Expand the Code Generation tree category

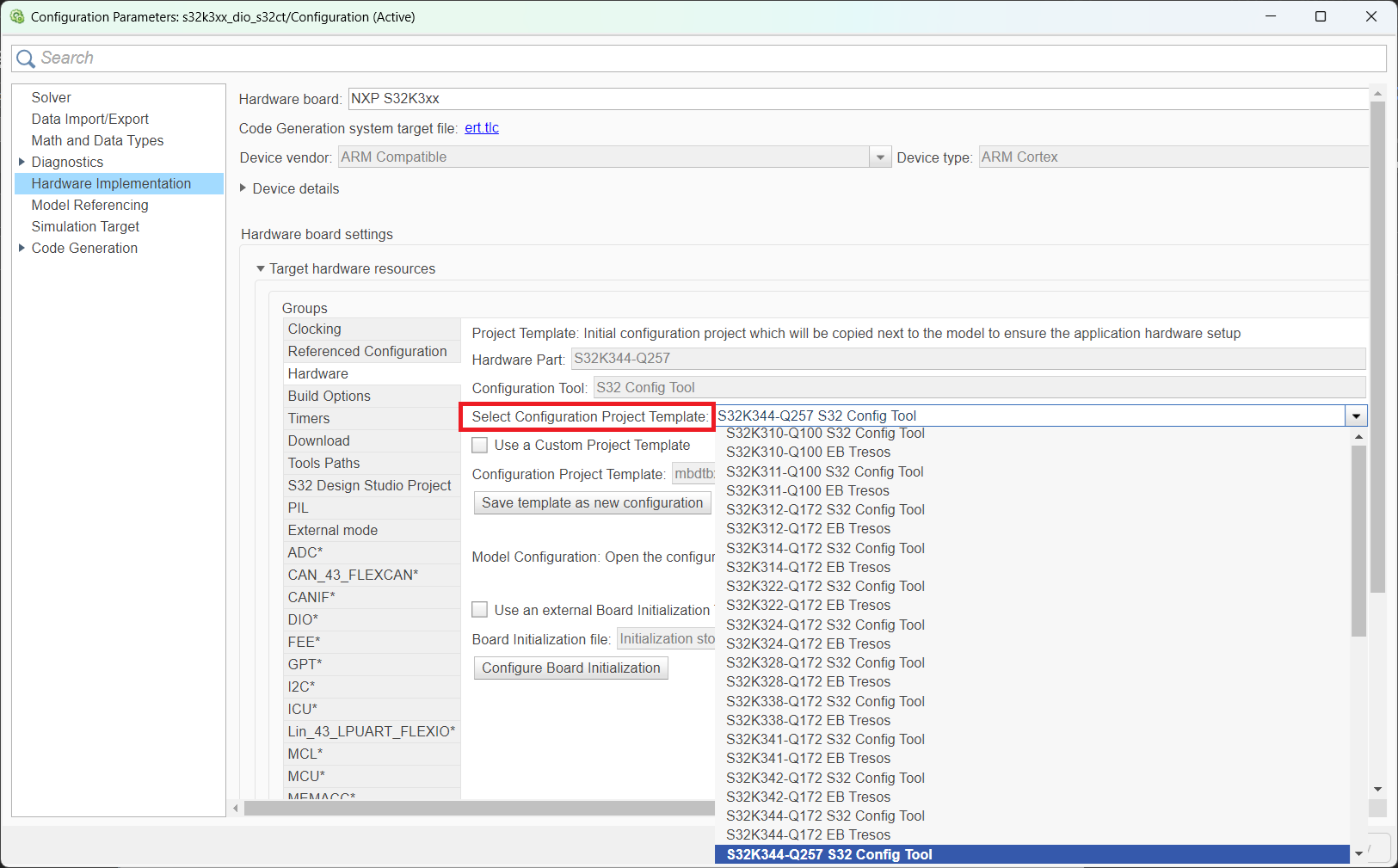pyautogui.click(x=21, y=248)
